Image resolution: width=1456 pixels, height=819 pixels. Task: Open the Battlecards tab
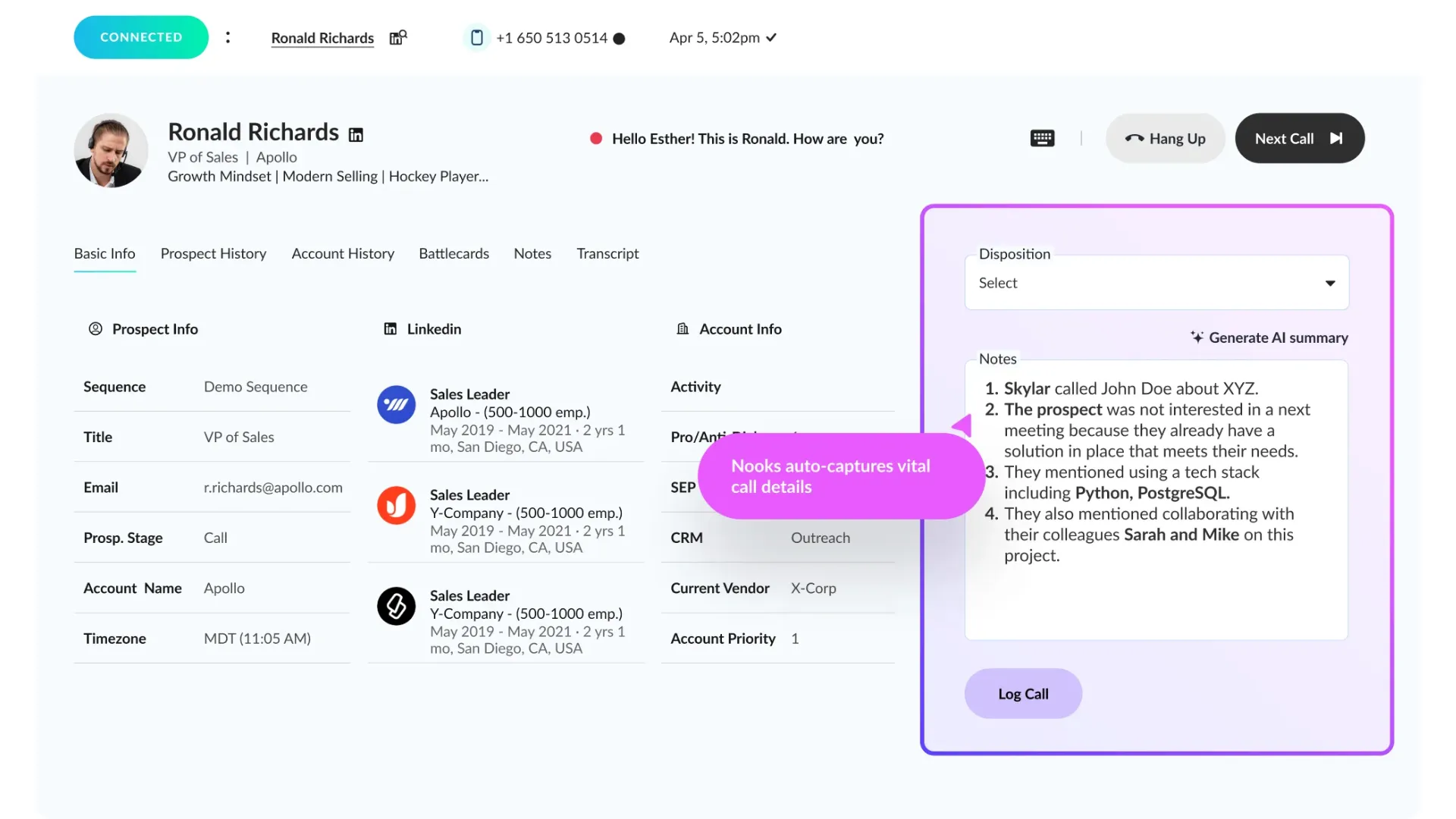(453, 253)
